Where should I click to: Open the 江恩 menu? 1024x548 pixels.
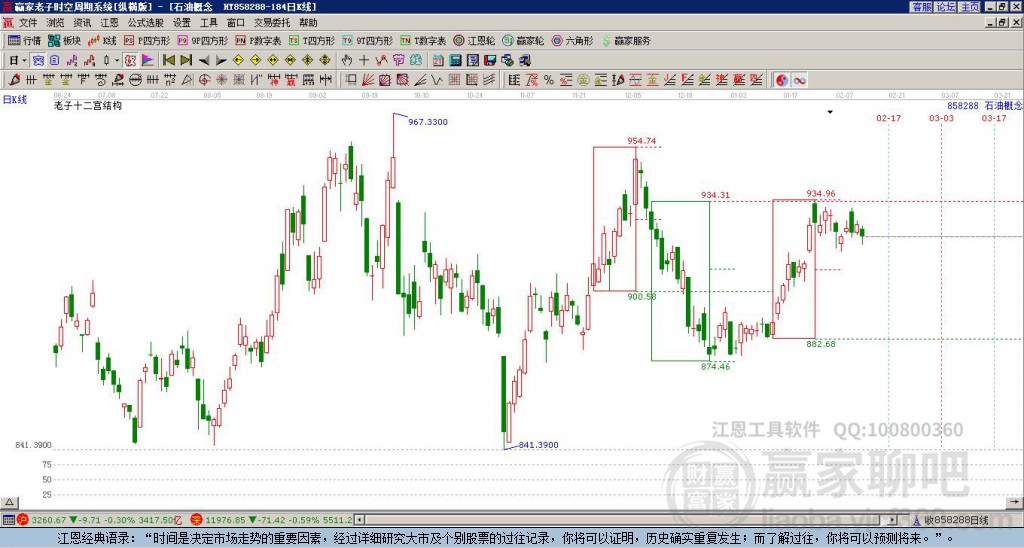coord(109,23)
